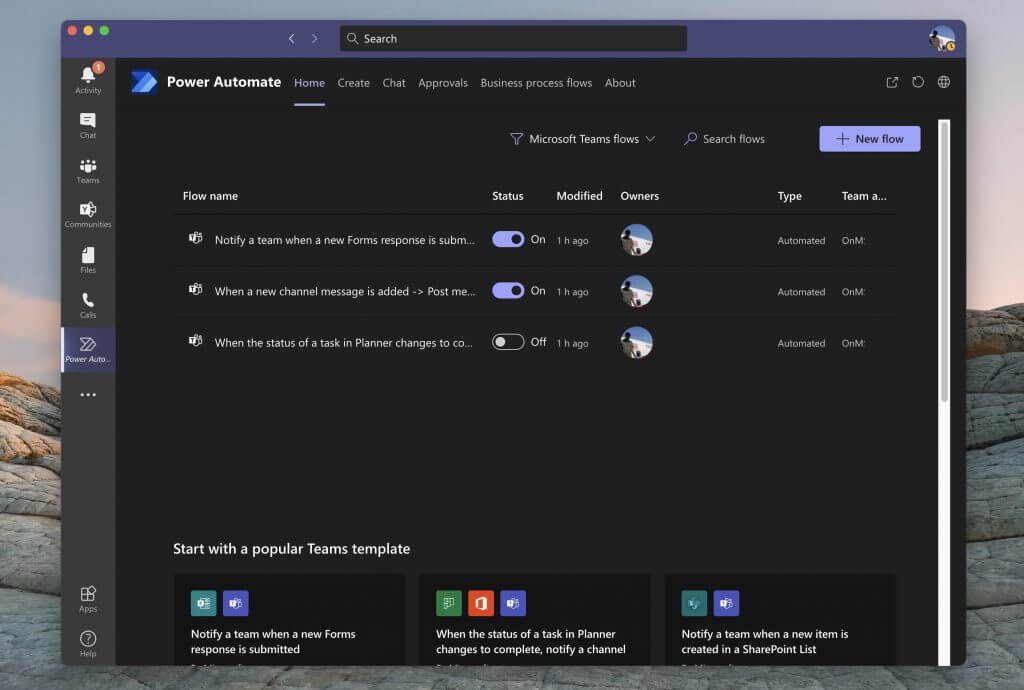1024x690 pixels.
Task: Click owner avatar of channel message flow
Action: point(636,290)
